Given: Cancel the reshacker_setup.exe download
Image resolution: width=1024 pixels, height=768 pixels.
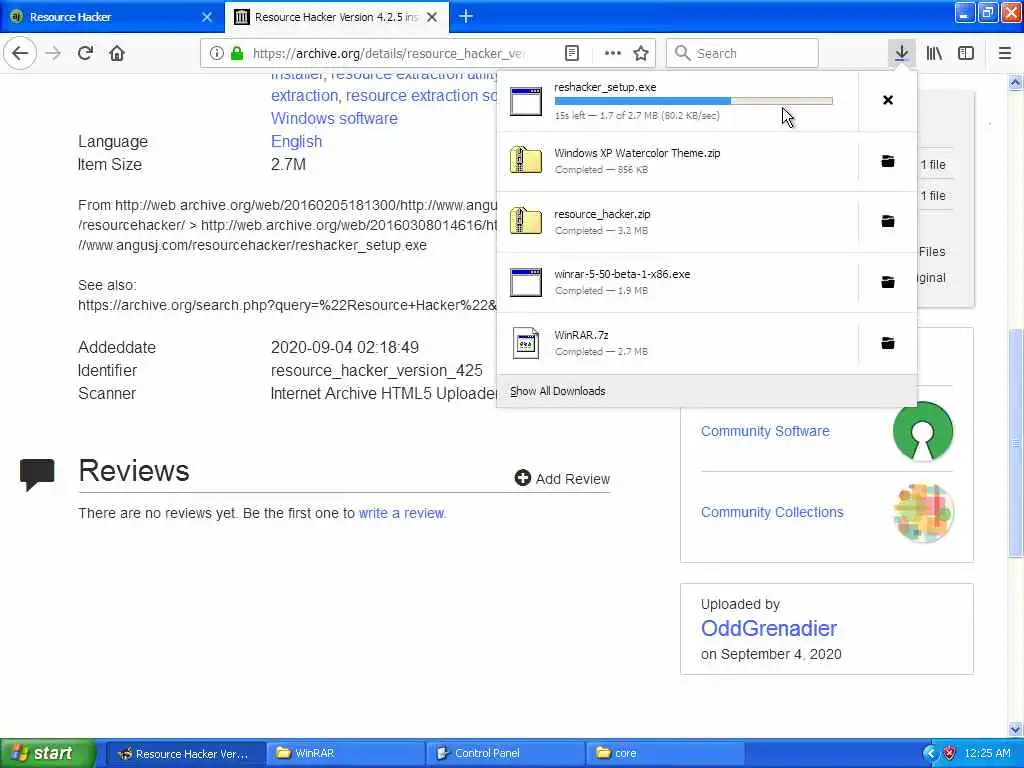Looking at the screenshot, I should pos(888,100).
